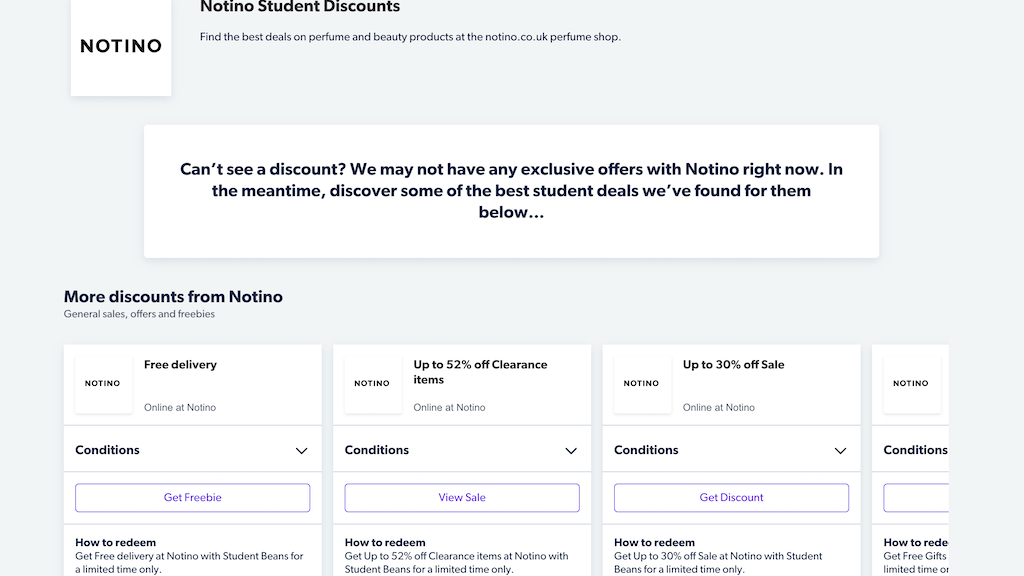
Task: Open Conditions section of Clearance items offer
Action: (377, 450)
